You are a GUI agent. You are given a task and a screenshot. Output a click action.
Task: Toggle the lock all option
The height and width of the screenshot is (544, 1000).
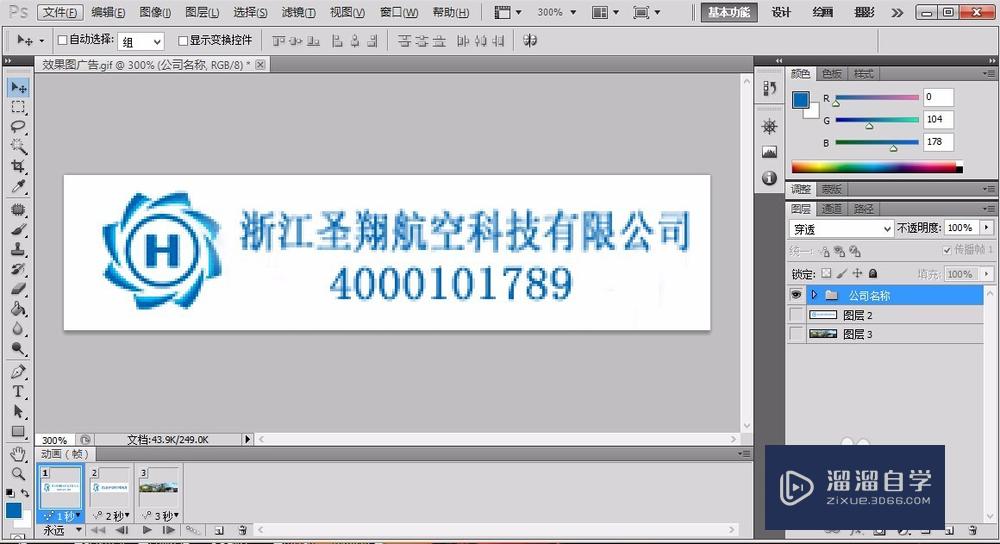pyautogui.click(x=873, y=274)
